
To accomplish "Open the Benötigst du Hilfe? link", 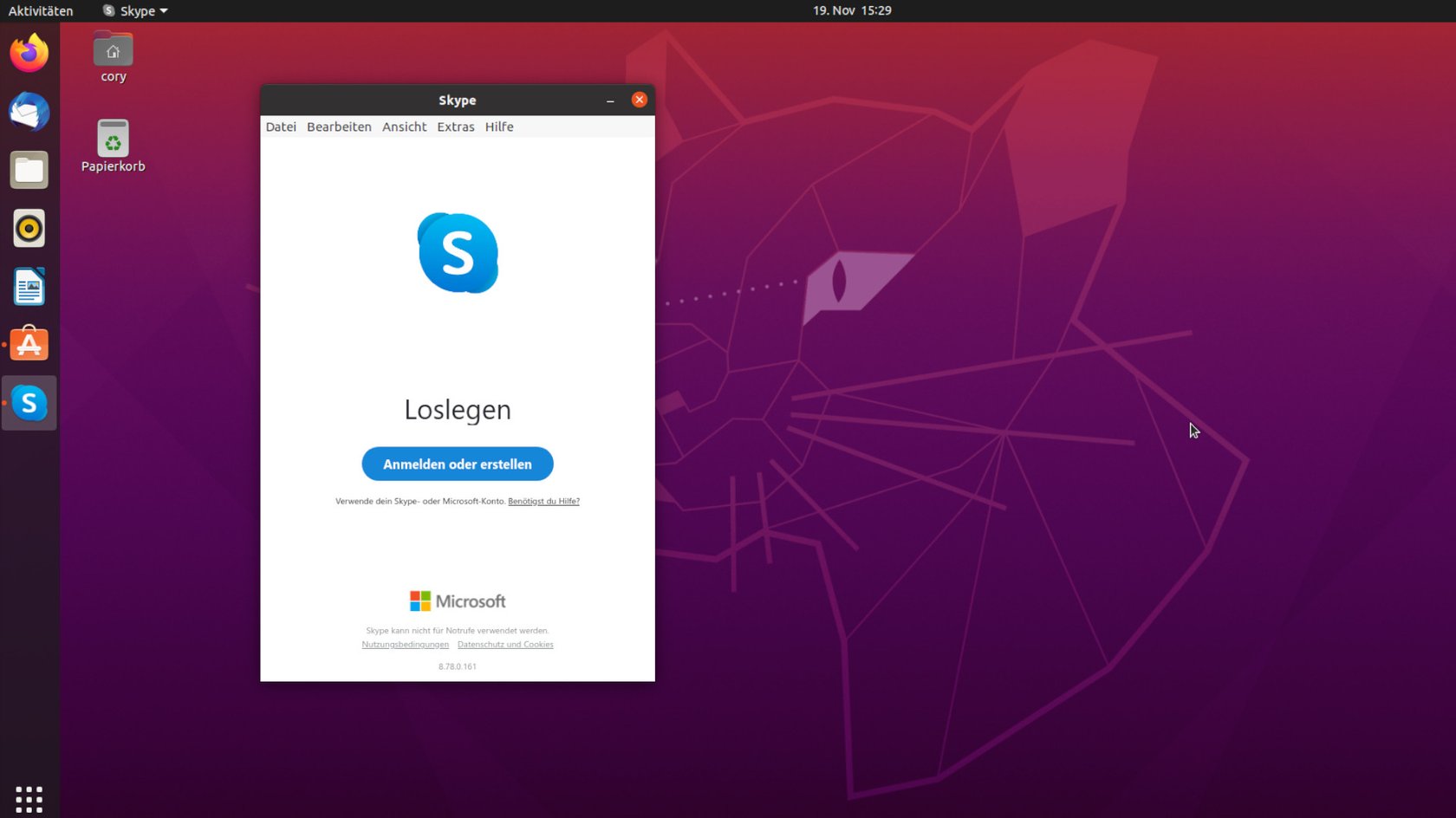I will point(543,501).
